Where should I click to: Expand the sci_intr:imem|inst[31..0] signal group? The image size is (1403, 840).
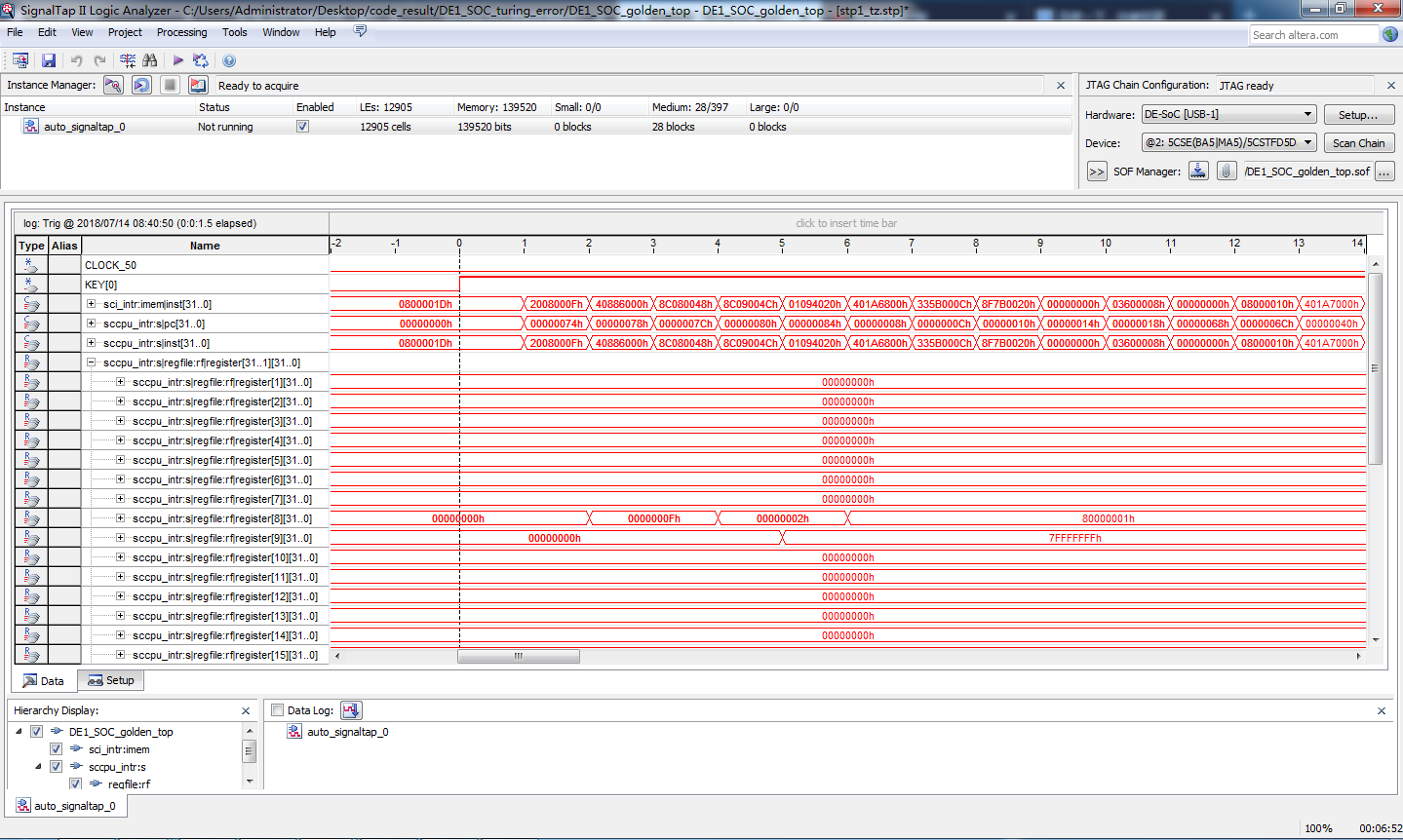[x=92, y=304]
